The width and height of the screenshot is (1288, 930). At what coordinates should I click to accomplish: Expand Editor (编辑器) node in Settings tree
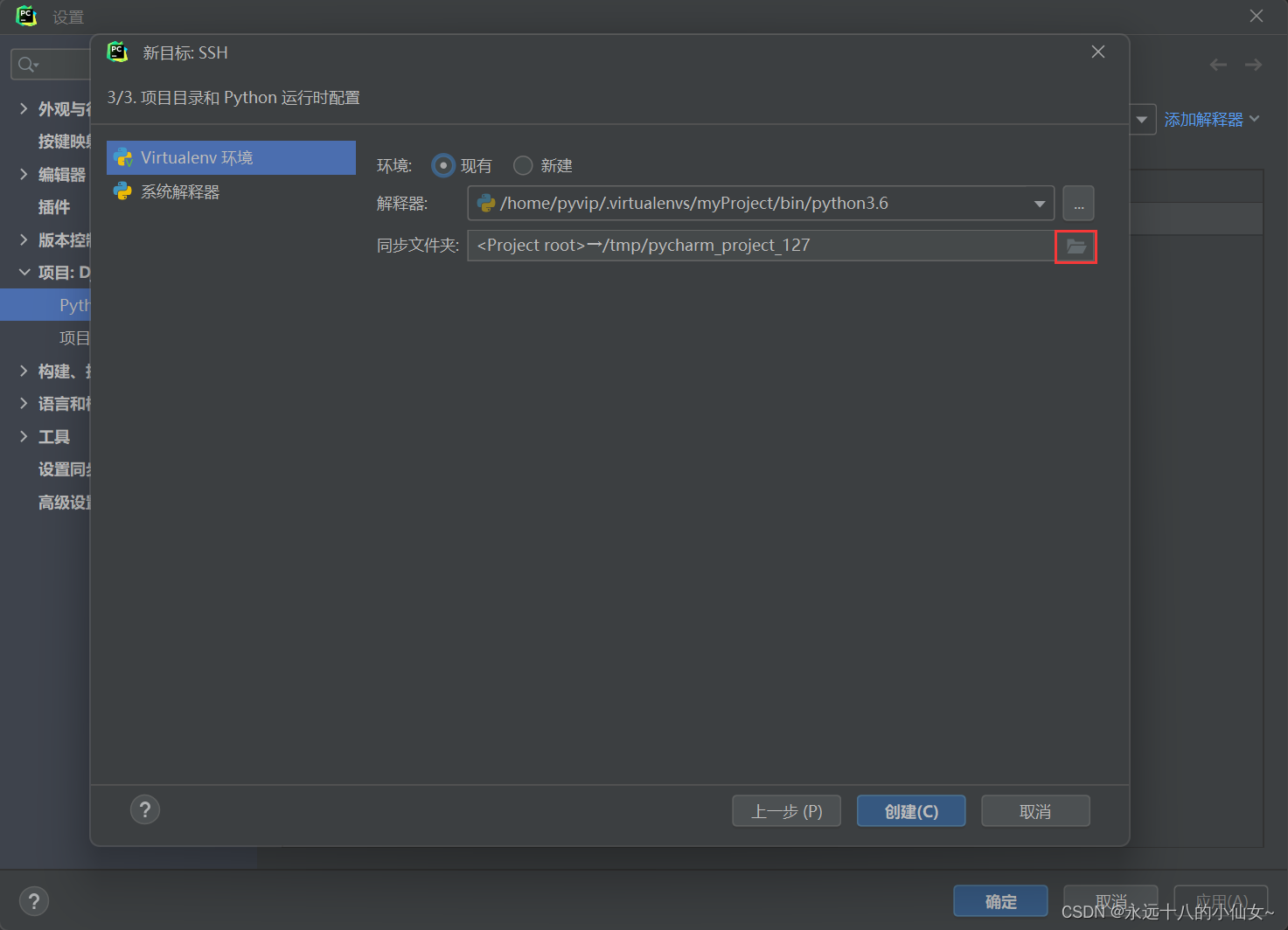[24, 174]
